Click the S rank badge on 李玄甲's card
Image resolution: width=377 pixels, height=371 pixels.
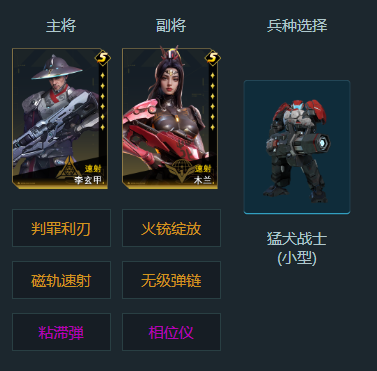pyautogui.click(x=103, y=58)
